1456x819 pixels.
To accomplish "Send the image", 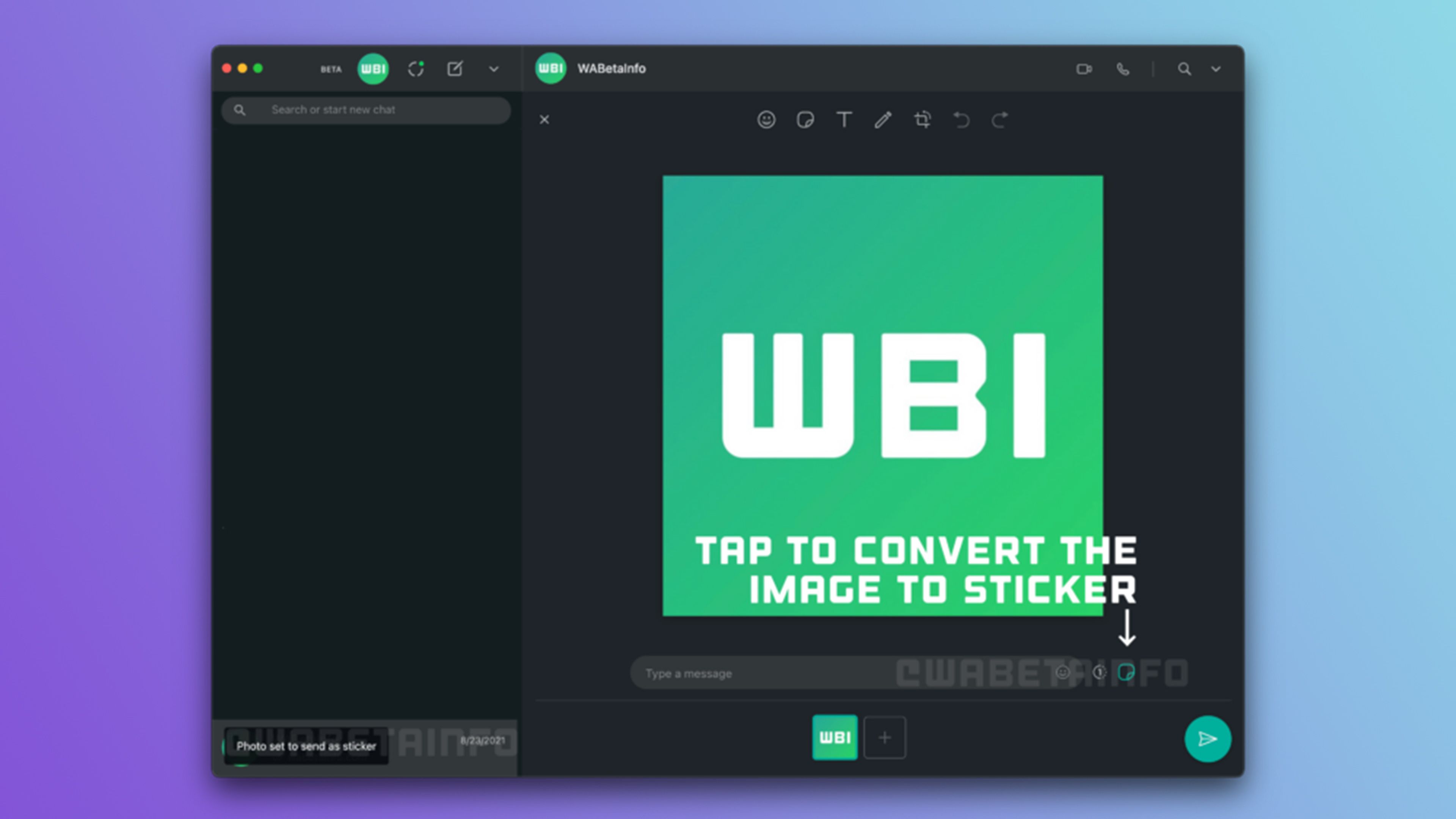I will [1208, 739].
